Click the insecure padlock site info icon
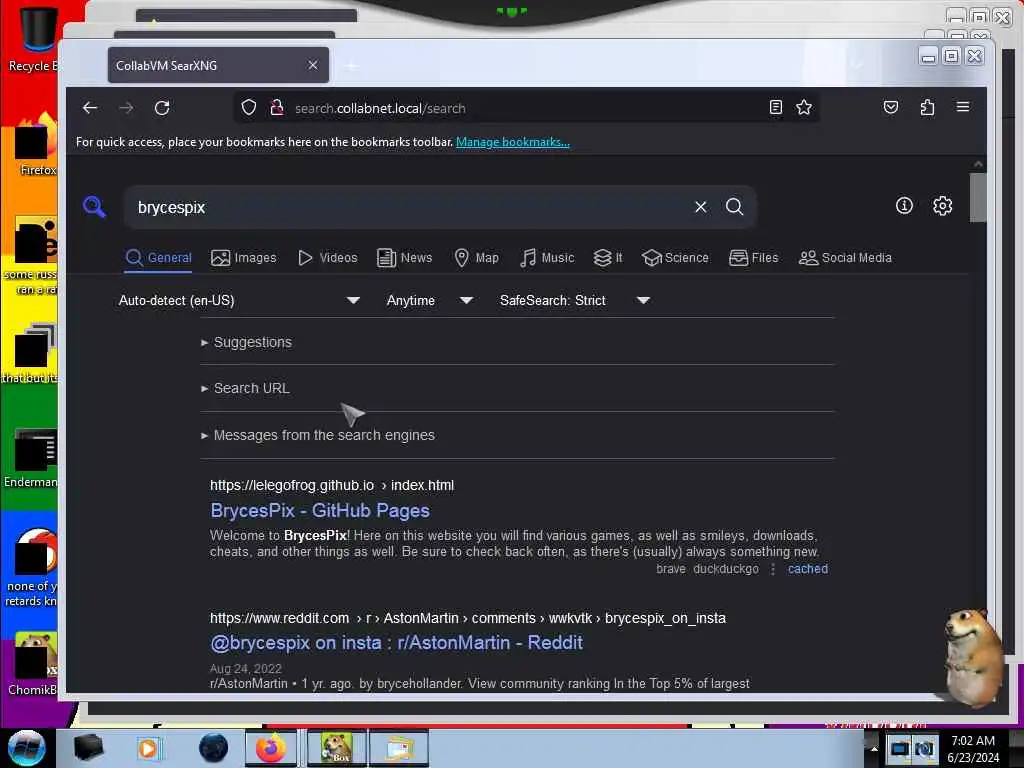The width and height of the screenshot is (1024, 768). (277, 108)
